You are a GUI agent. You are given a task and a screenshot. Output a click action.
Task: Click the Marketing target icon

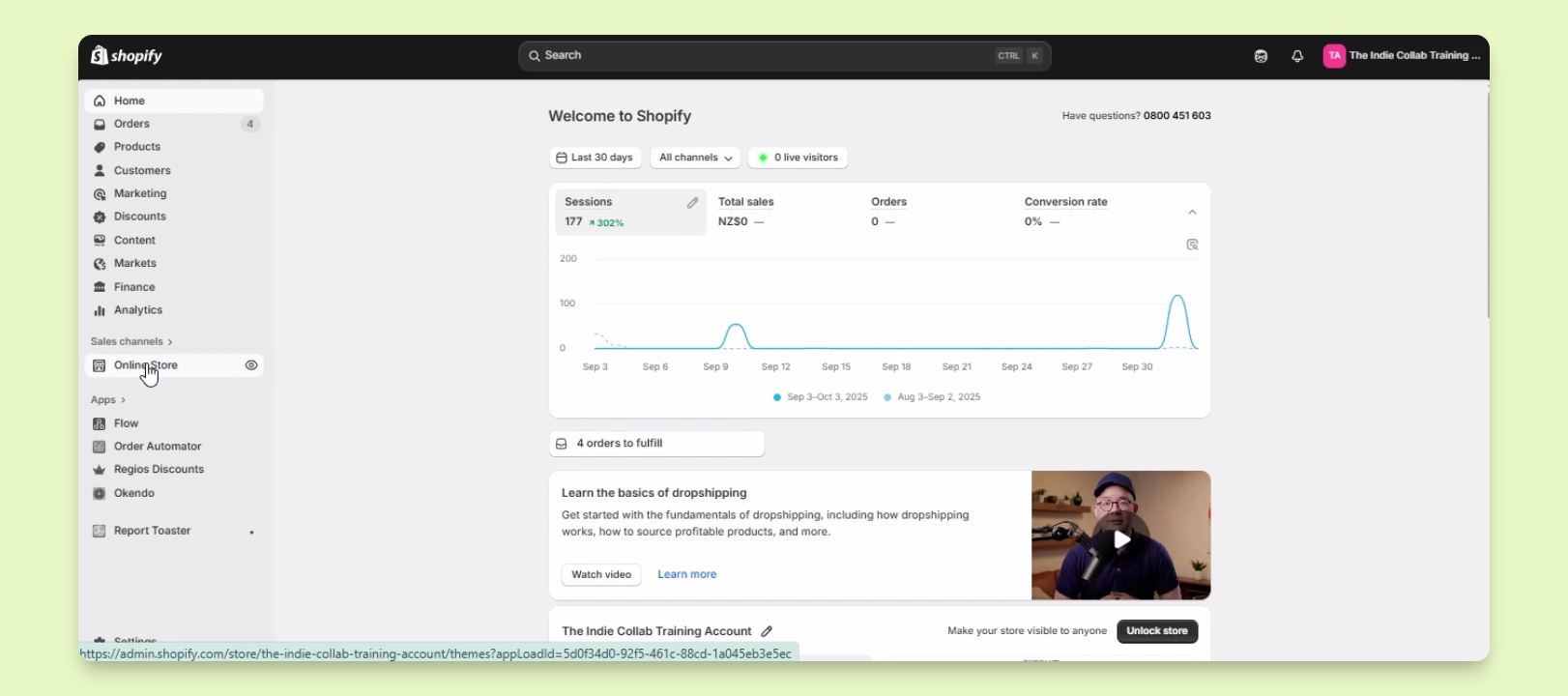pos(100,194)
